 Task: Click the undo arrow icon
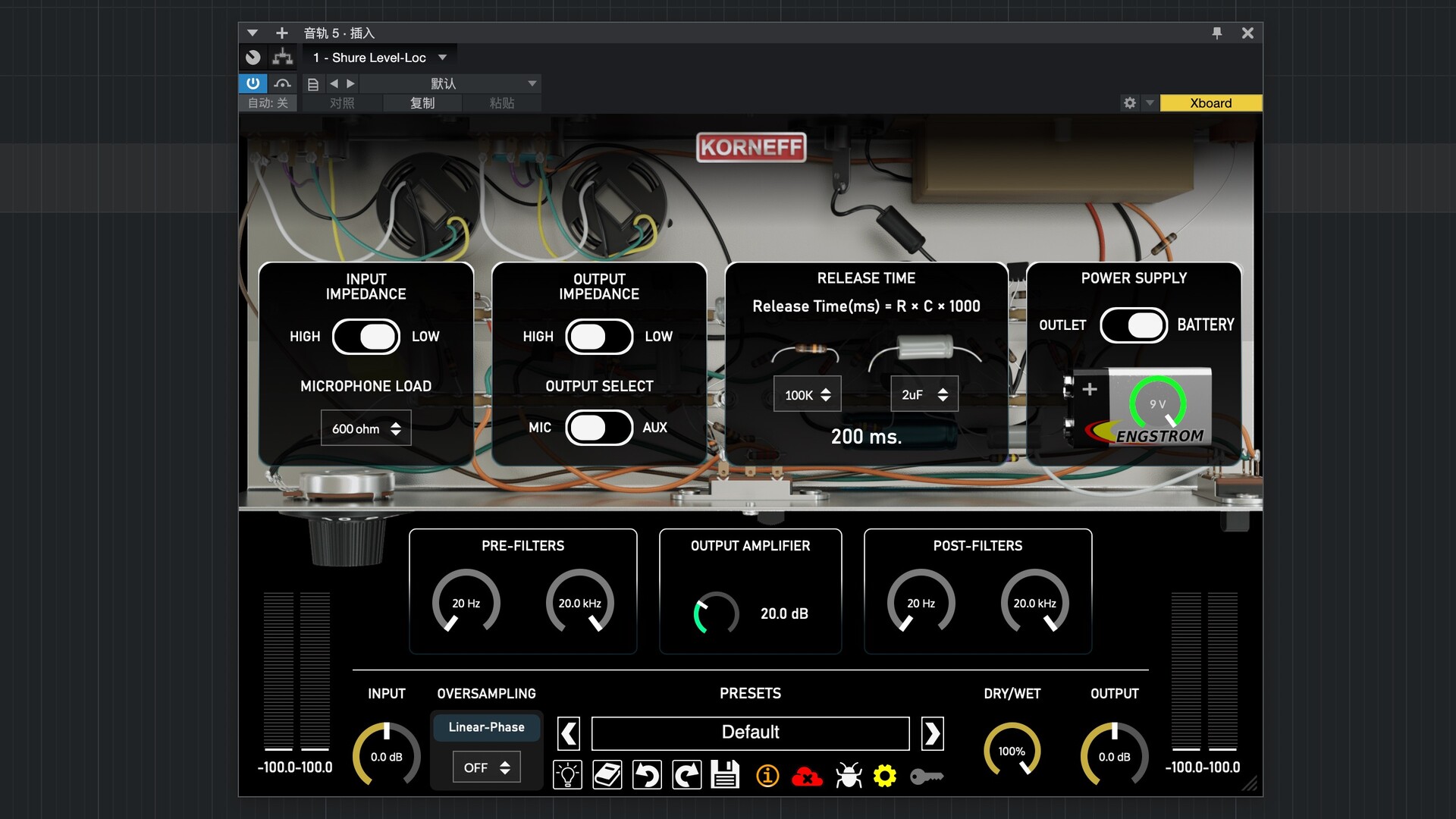point(647,775)
